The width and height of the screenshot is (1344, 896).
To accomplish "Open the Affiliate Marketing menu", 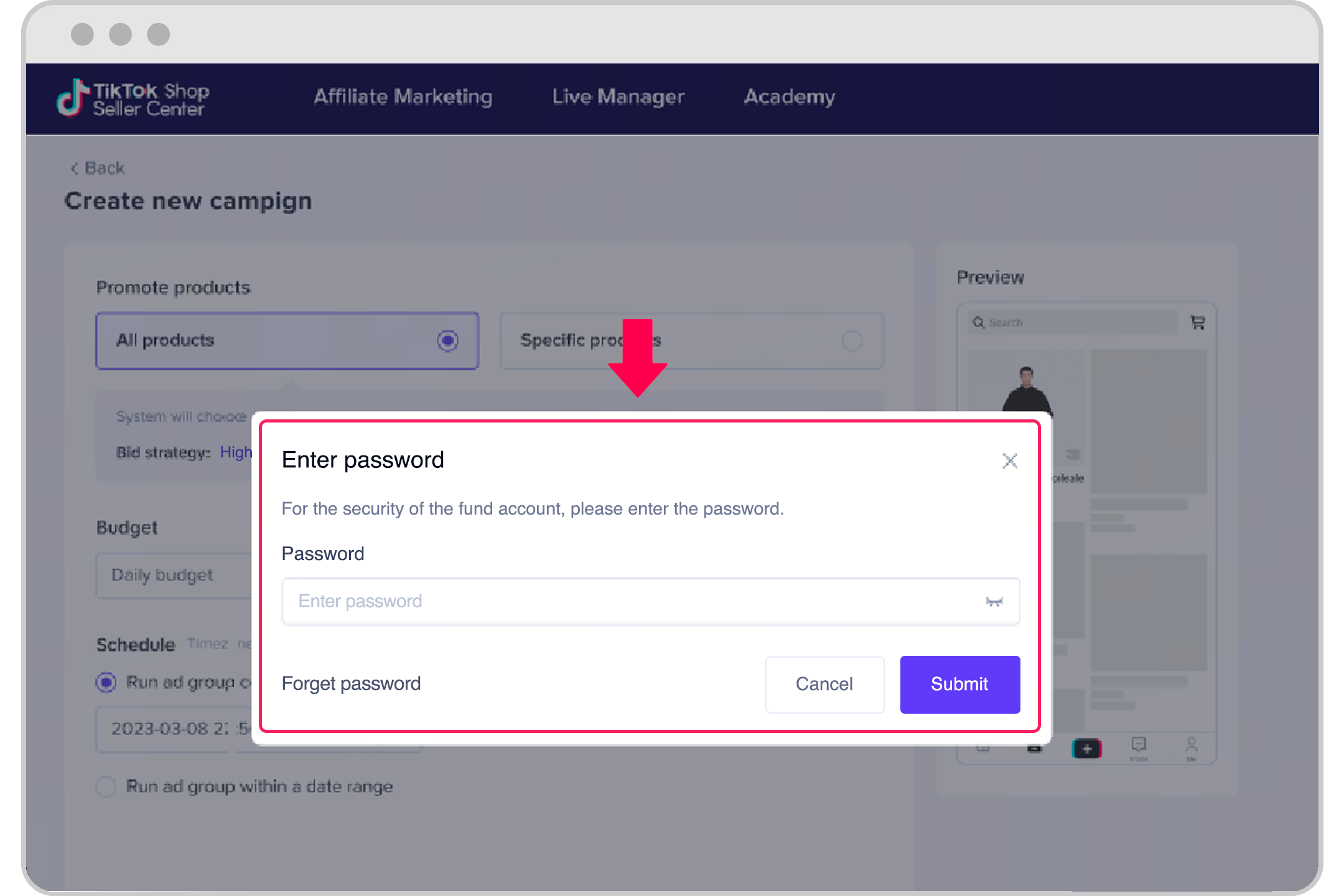I will pyautogui.click(x=403, y=97).
